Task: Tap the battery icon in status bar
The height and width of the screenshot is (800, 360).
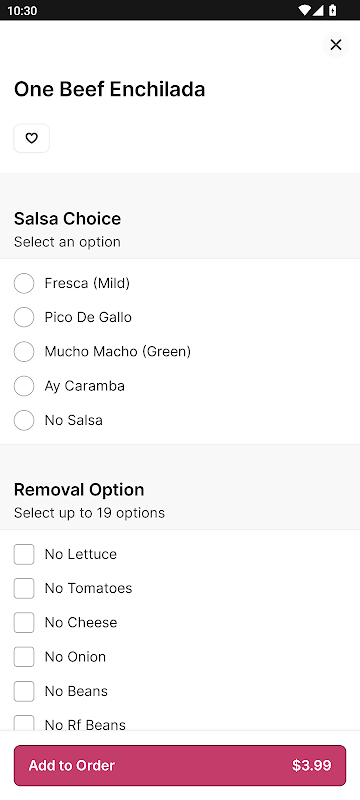Action: [332, 10]
